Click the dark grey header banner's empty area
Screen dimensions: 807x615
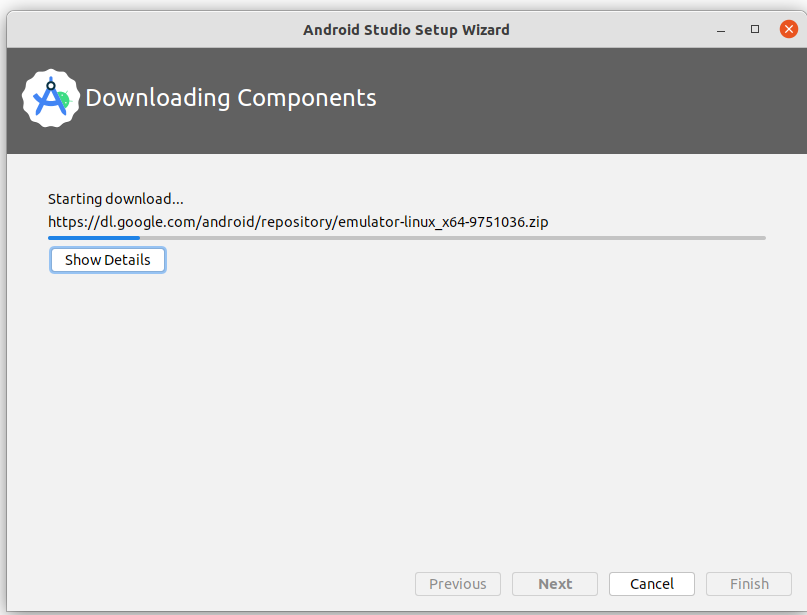(600, 100)
